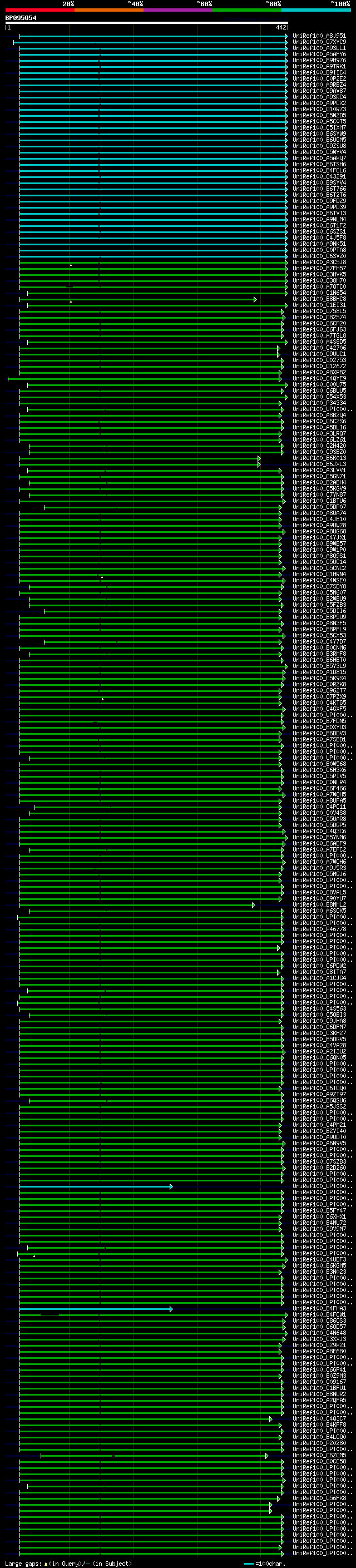Open hit UniRef100_A9SLL1
This screenshot has width=356, height=1568.
(x=319, y=48)
